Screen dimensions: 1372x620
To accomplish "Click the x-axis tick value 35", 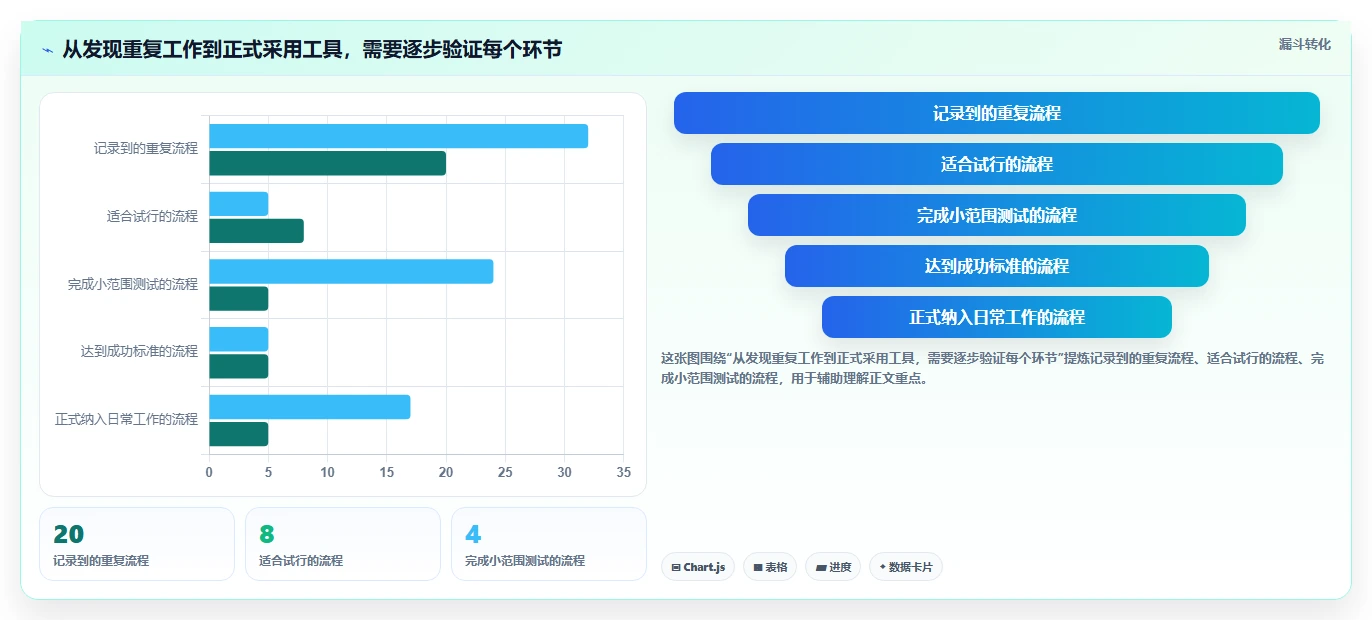I will 624,471.
